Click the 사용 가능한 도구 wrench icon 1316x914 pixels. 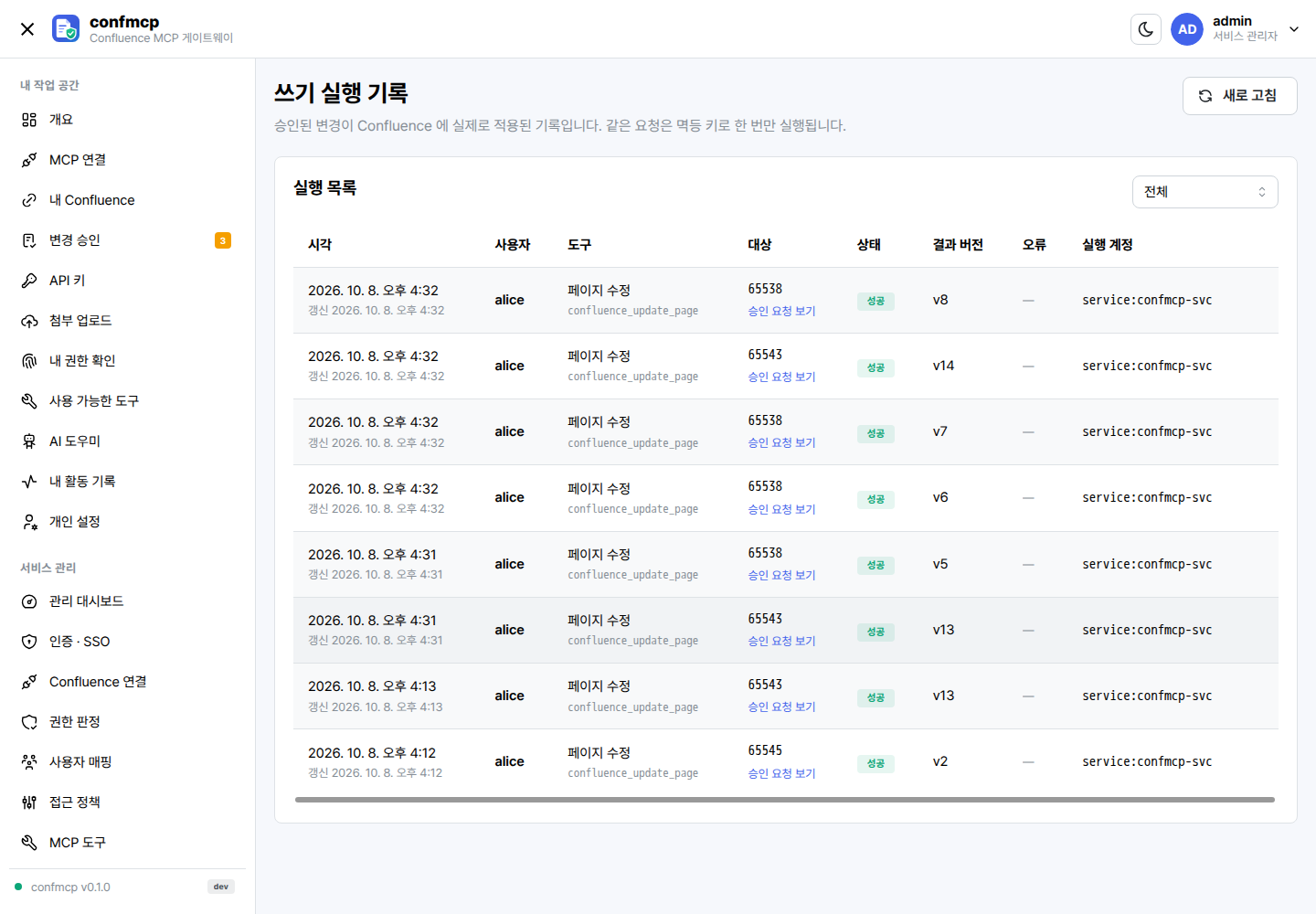click(x=29, y=401)
